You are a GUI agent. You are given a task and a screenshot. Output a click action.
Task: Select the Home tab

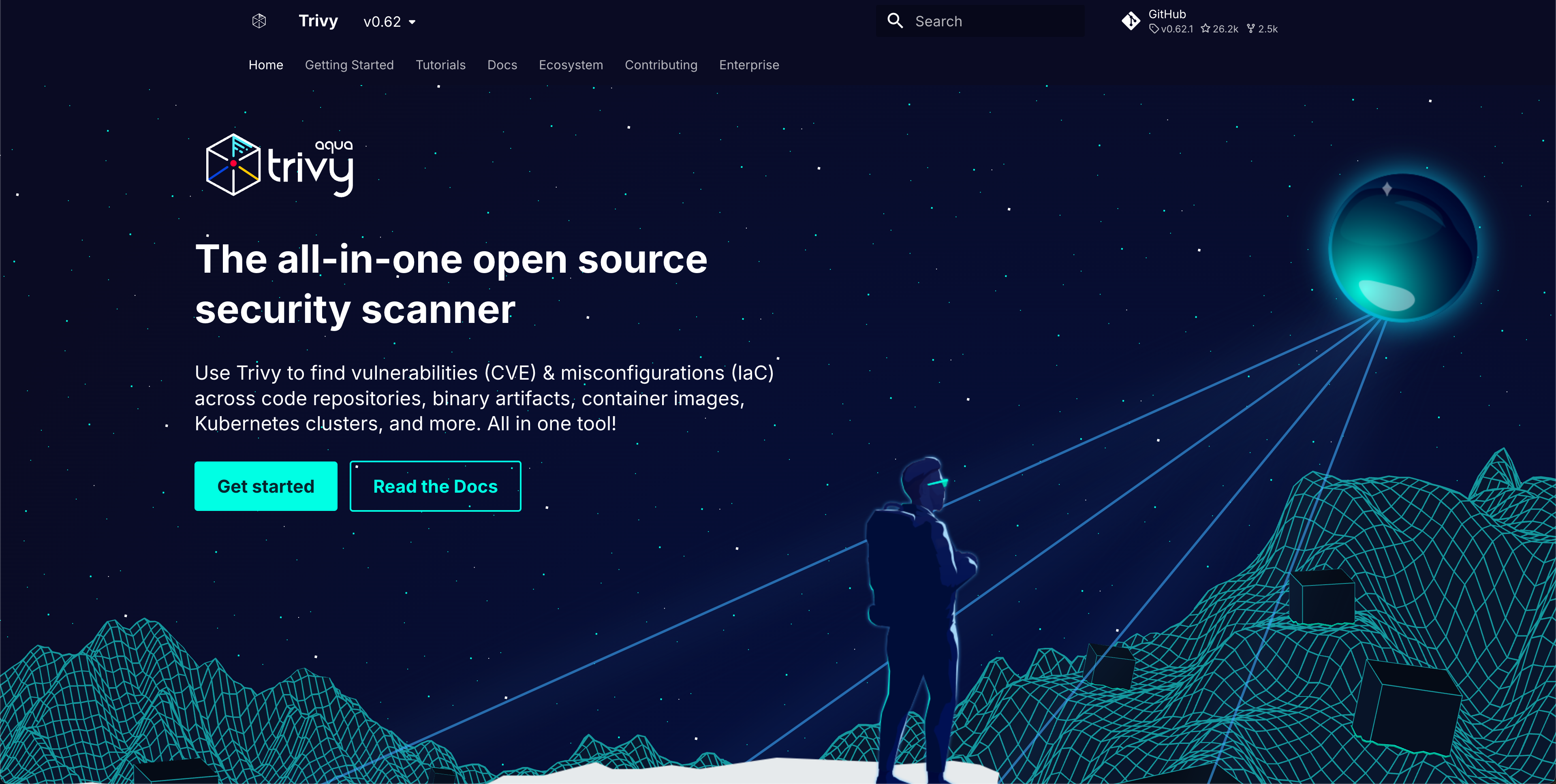[x=266, y=65]
